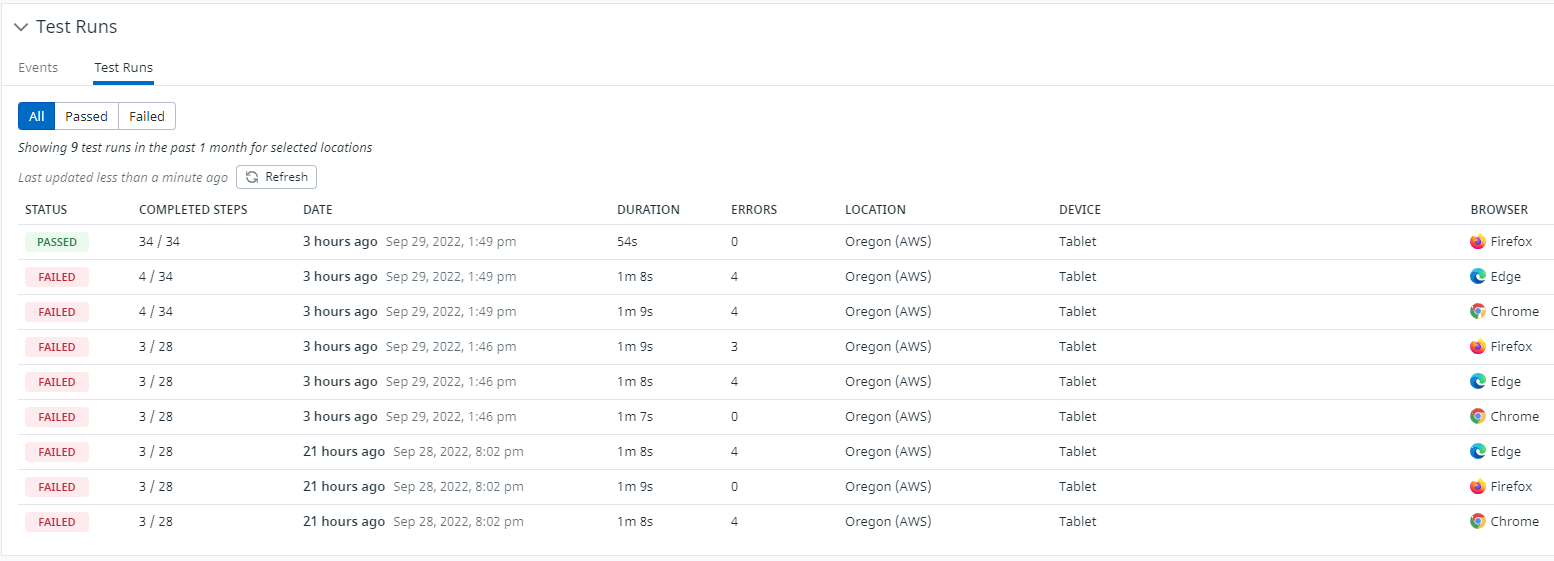Click the BROWSER column header
The width and height of the screenshot is (1554, 561).
(x=1499, y=210)
